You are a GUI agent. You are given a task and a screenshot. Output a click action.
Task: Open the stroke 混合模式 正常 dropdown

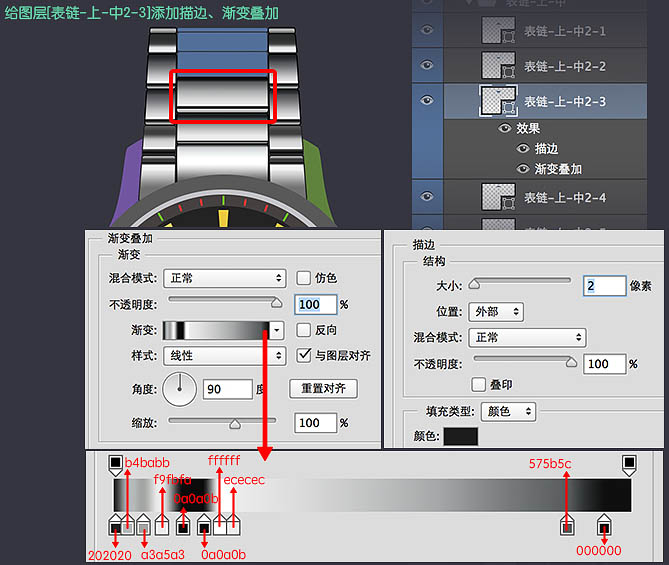click(x=527, y=338)
